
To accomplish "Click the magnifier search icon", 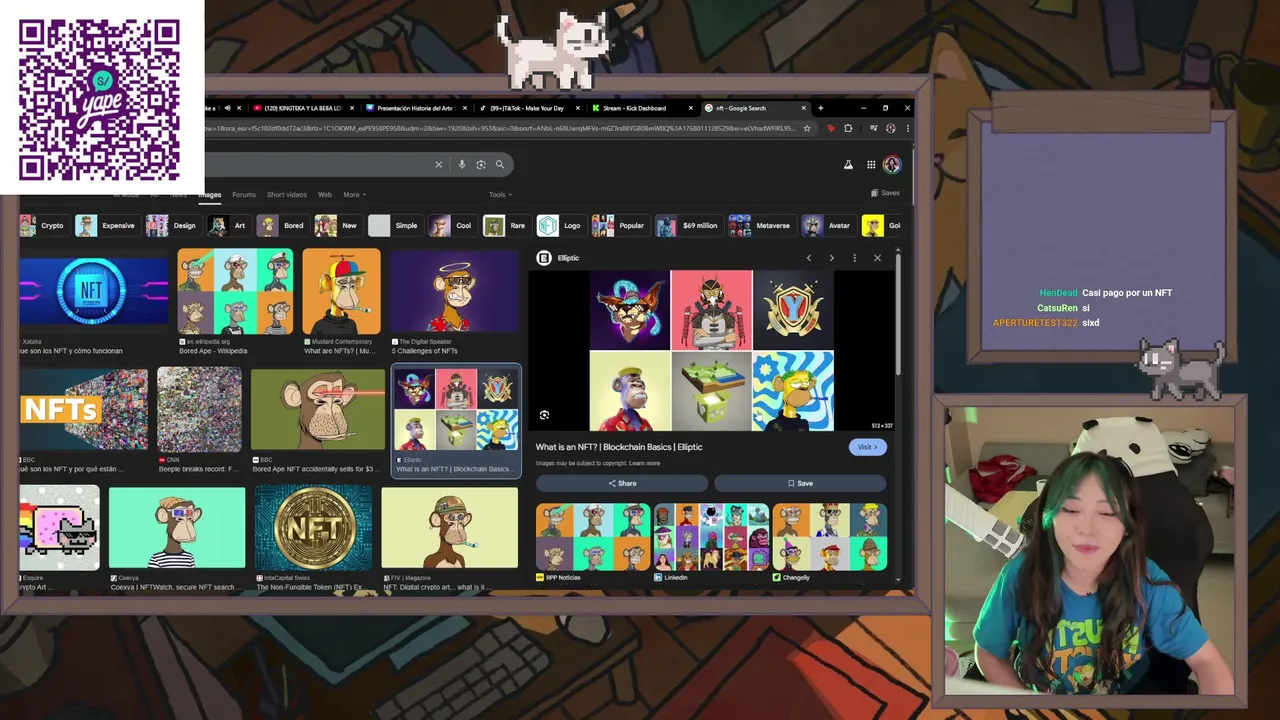I will tap(500, 165).
